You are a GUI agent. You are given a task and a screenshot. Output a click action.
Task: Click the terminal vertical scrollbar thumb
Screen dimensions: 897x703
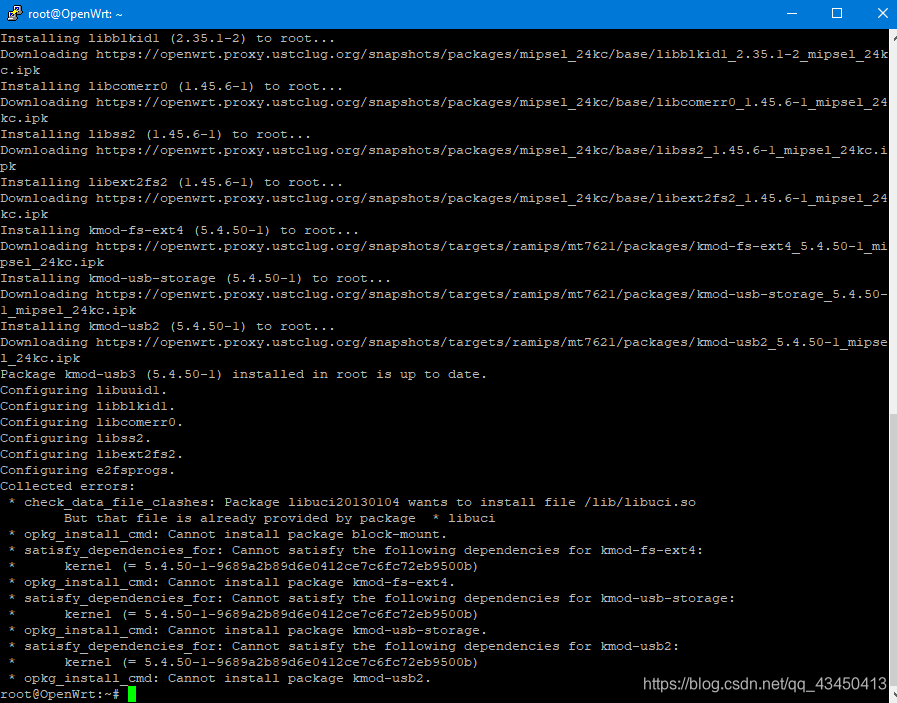[x=894, y=548]
